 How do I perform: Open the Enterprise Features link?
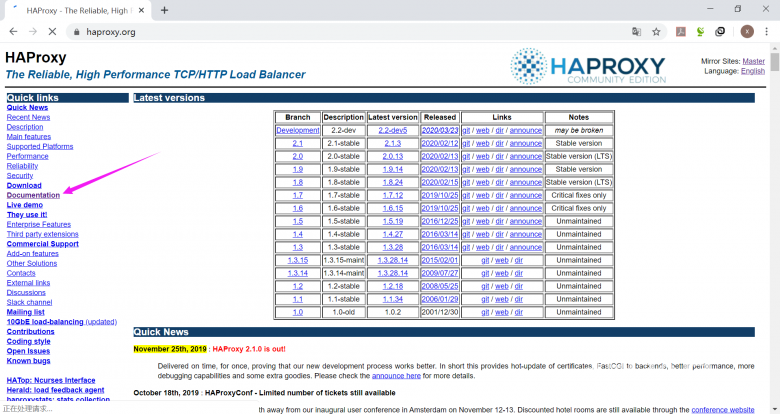39,224
